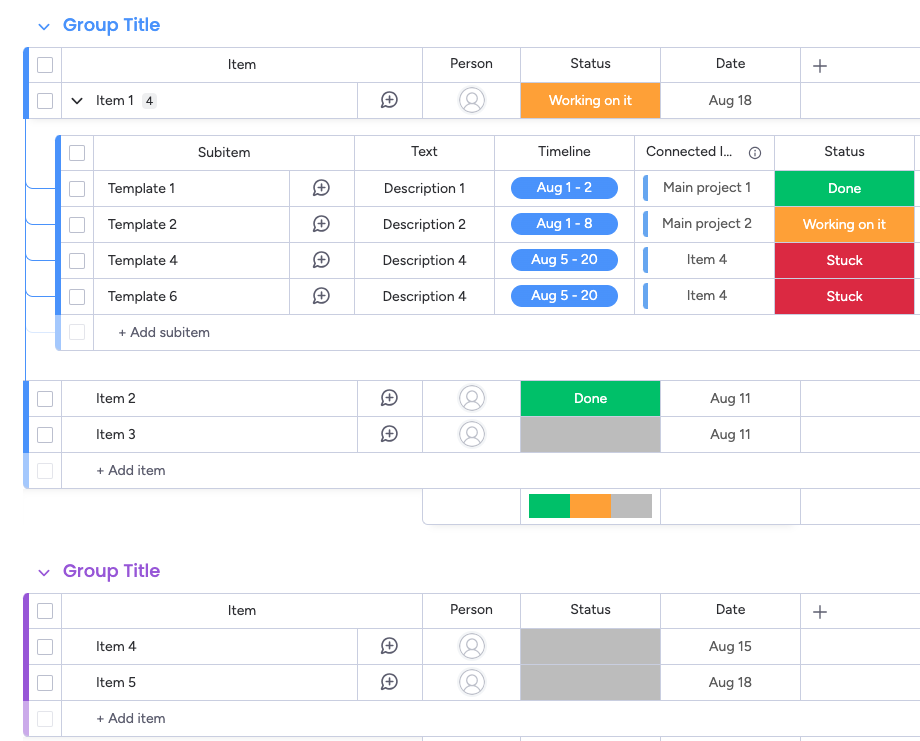920x741 pixels.
Task: Open conversation icon for Item 1
Action: click(x=389, y=100)
